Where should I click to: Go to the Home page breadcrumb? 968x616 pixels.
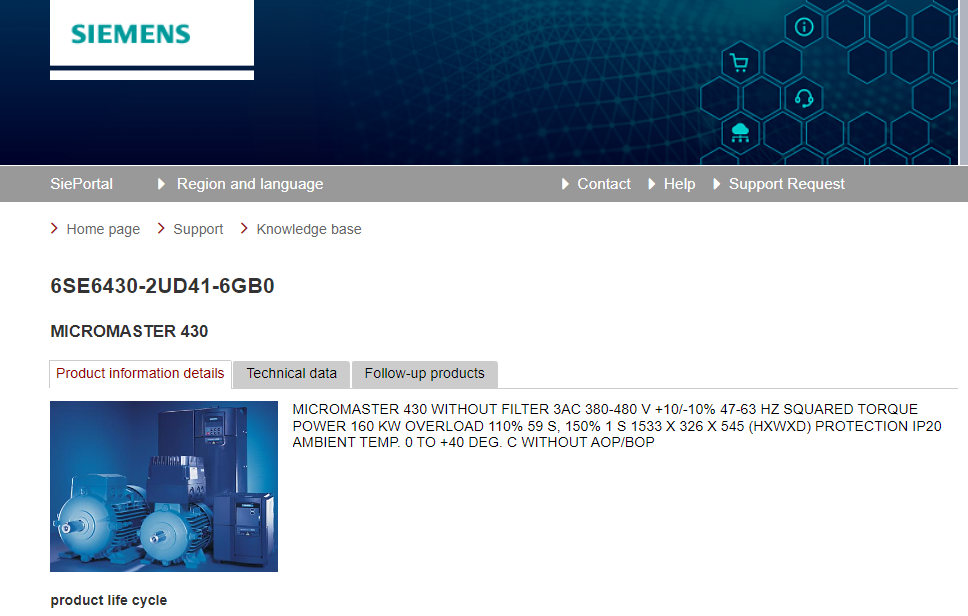(103, 229)
